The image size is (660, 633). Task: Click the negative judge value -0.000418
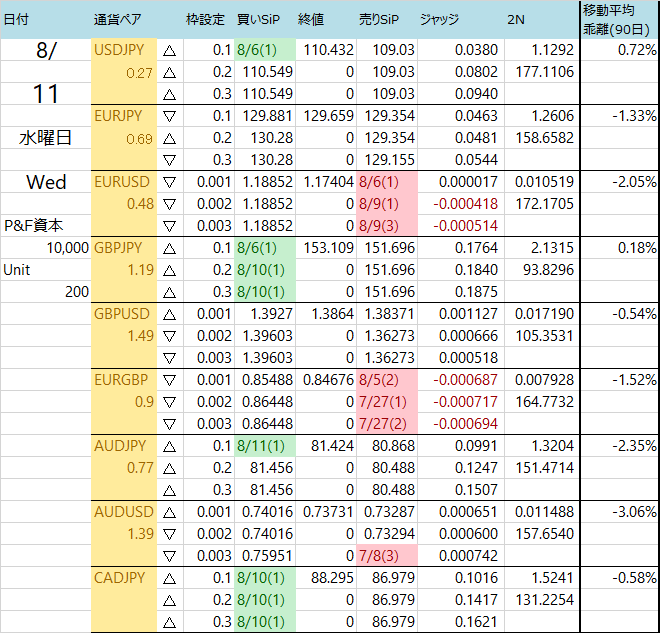466,204
